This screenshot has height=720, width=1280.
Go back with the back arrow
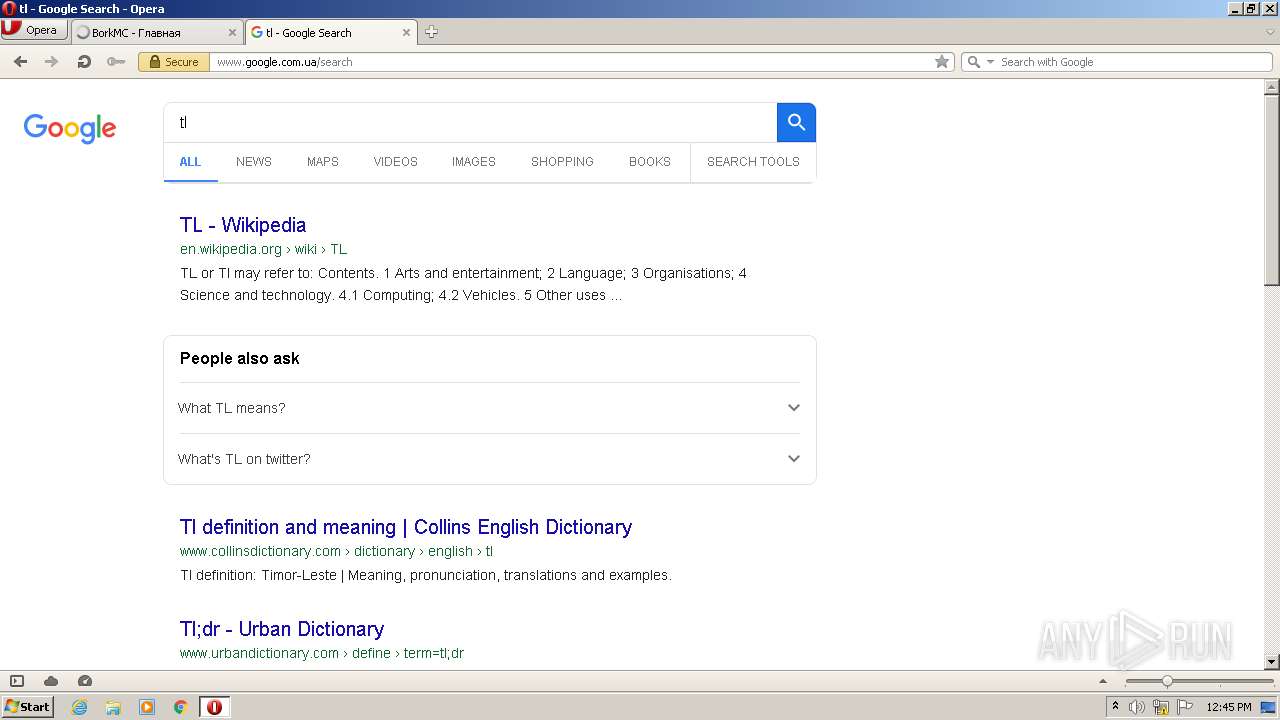[x=20, y=62]
